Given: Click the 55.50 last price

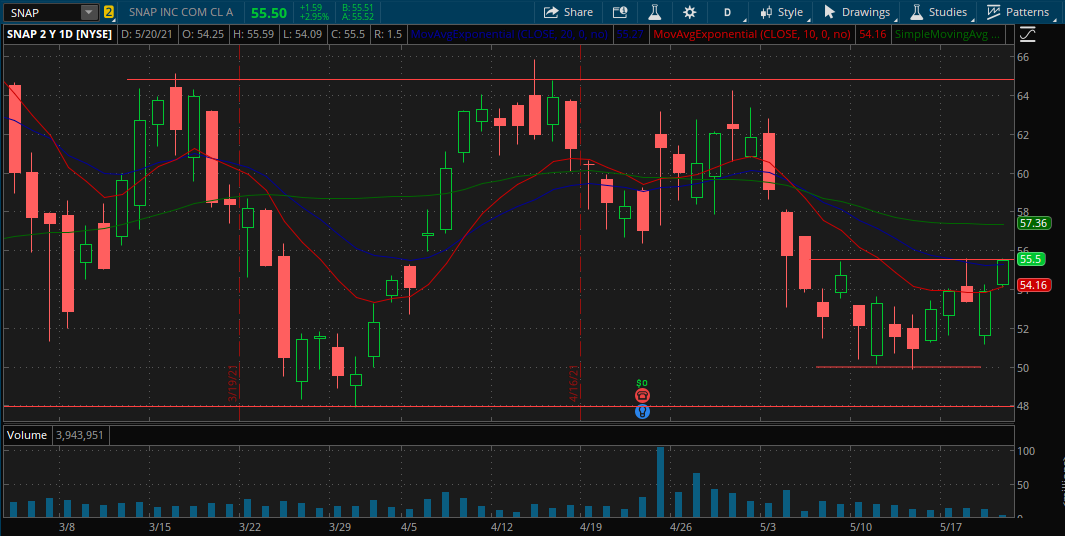Looking at the screenshot, I should click(x=268, y=12).
